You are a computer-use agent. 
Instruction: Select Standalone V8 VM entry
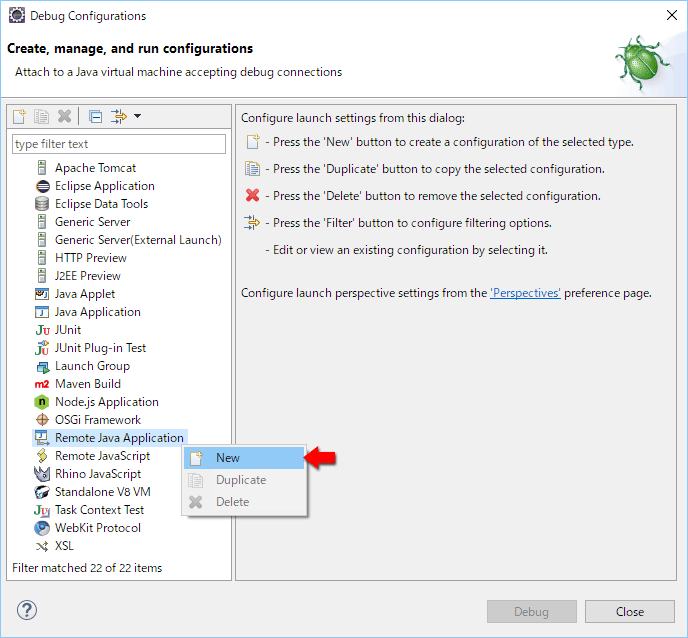pos(103,492)
